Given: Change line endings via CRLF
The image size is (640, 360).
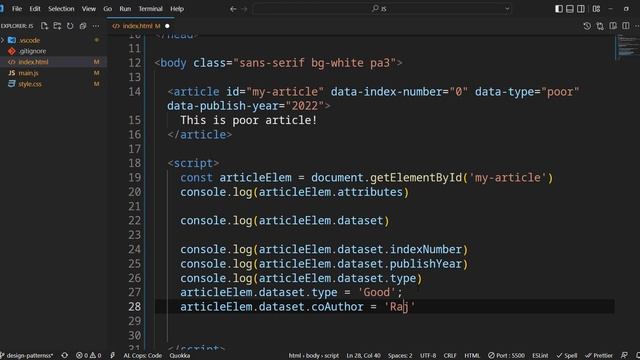Looking at the screenshot, I should point(450,356).
